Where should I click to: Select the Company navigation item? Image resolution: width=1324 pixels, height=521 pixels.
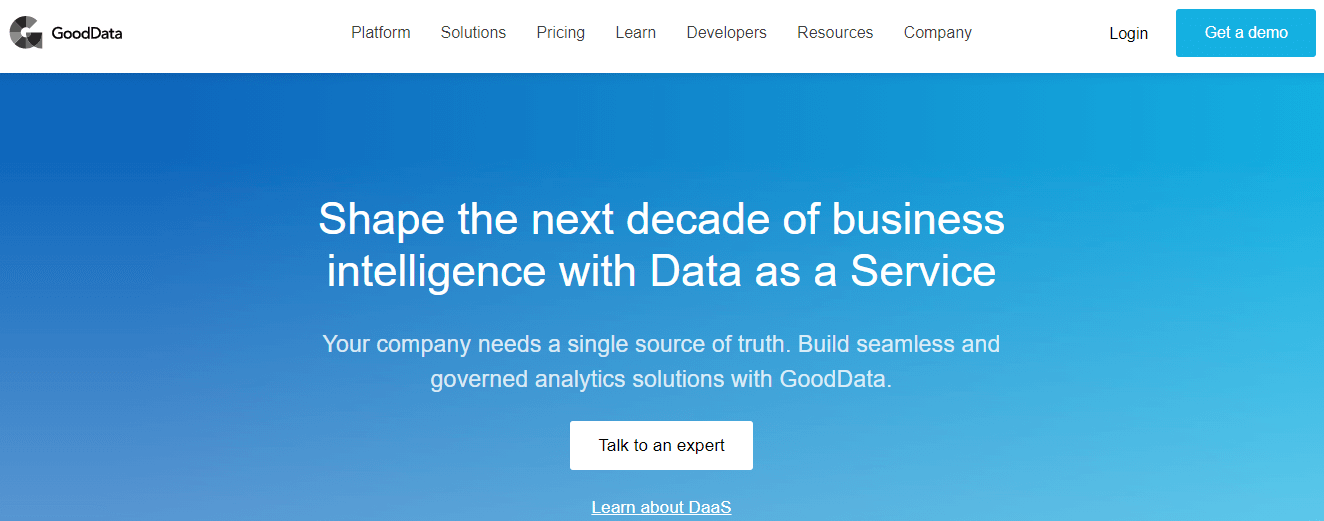pyautogui.click(x=938, y=33)
